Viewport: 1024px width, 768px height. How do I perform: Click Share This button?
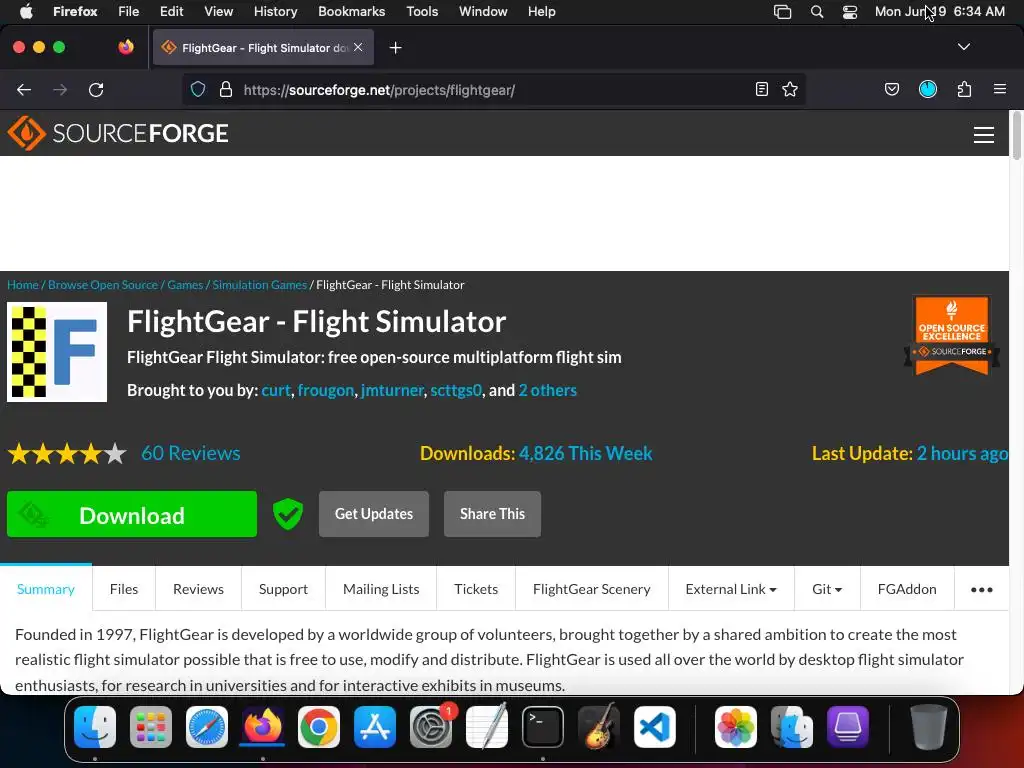492,514
